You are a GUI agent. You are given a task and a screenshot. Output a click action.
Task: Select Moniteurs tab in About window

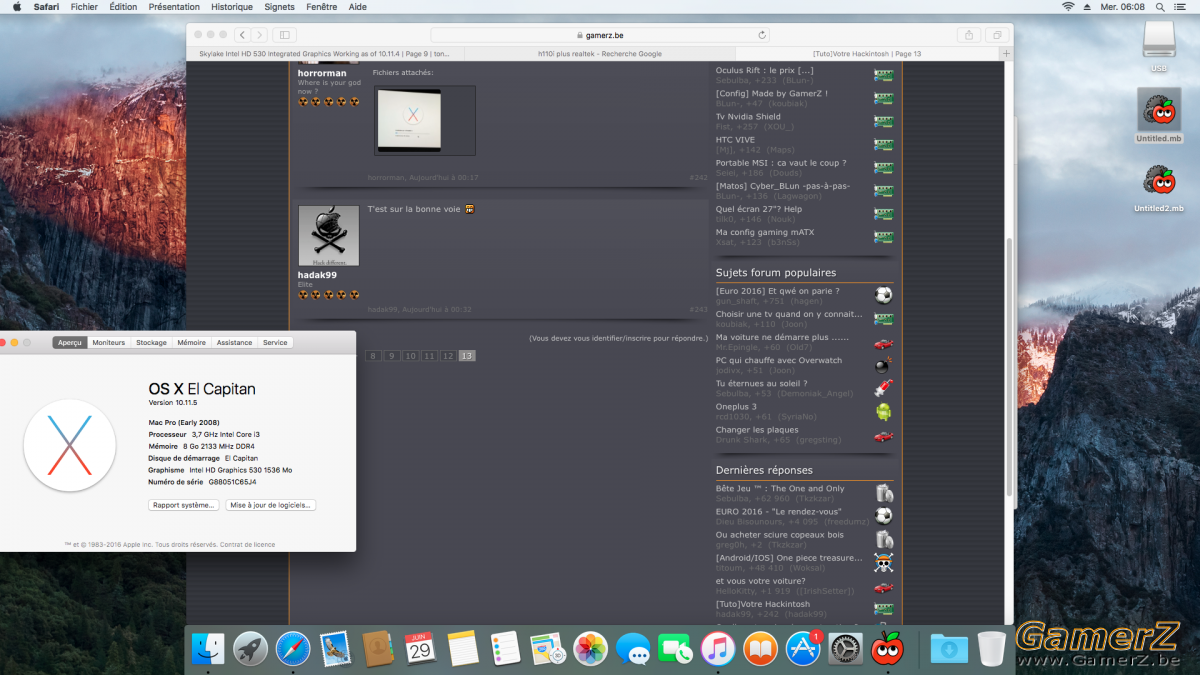coord(109,343)
